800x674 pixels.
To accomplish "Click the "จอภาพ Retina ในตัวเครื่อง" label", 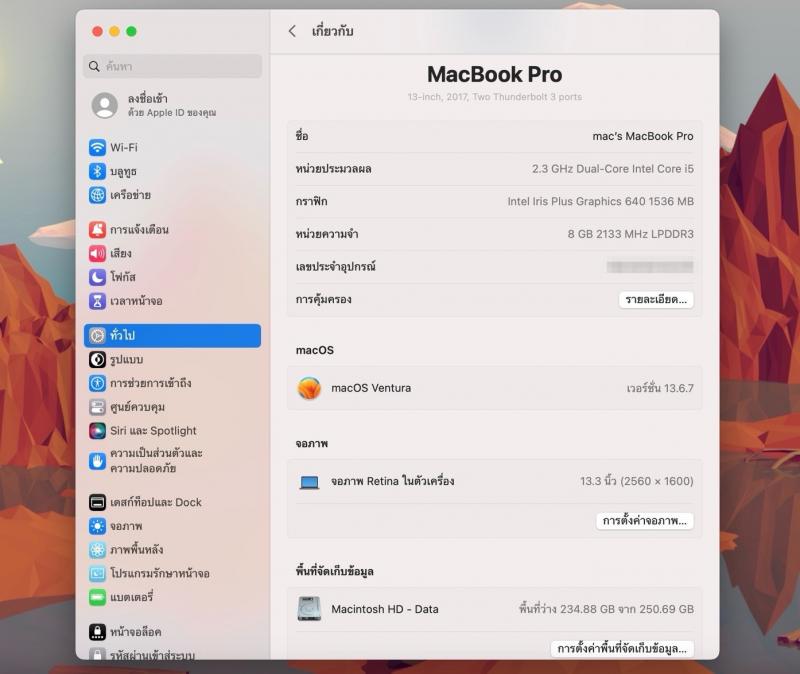I will coord(392,481).
